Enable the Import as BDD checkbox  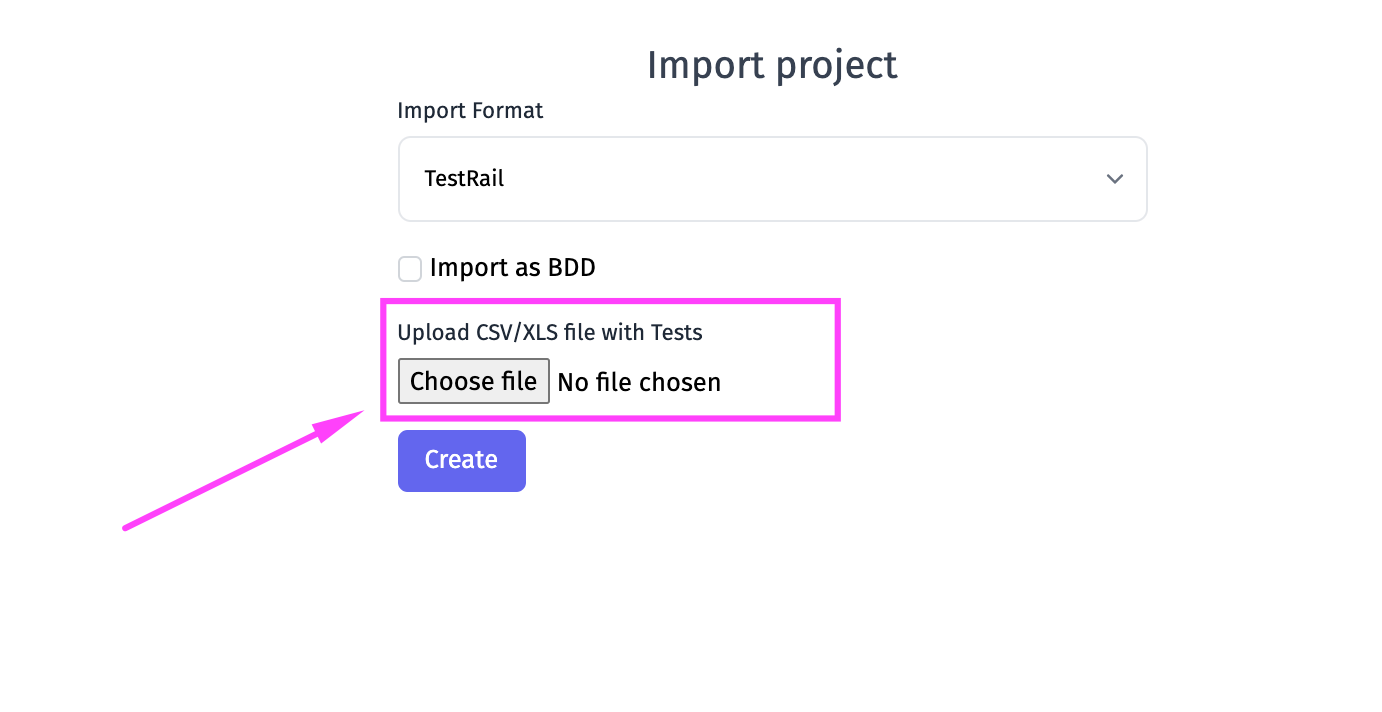(x=410, y=269)
